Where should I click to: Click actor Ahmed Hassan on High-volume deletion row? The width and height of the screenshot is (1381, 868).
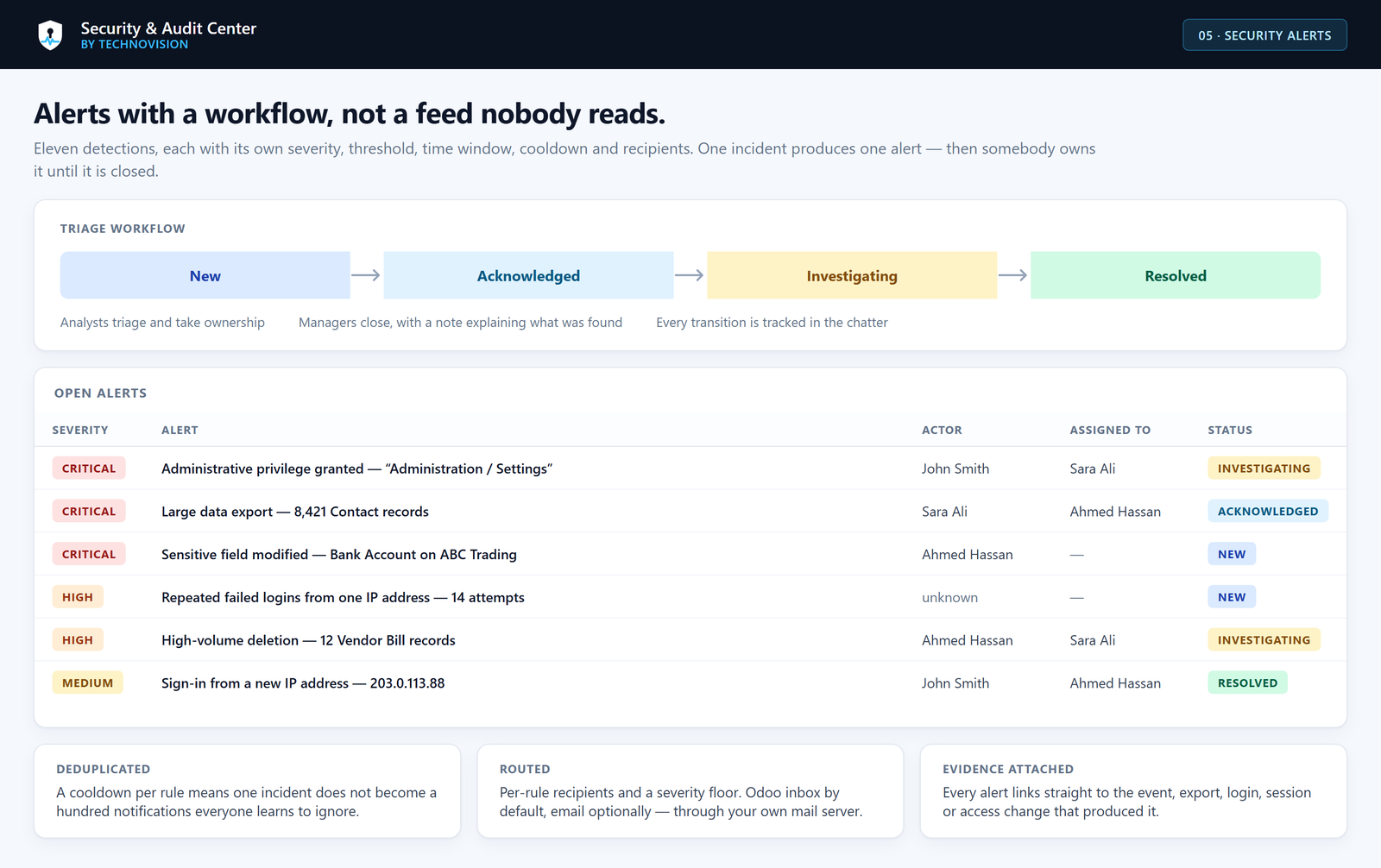pos(968,640)
